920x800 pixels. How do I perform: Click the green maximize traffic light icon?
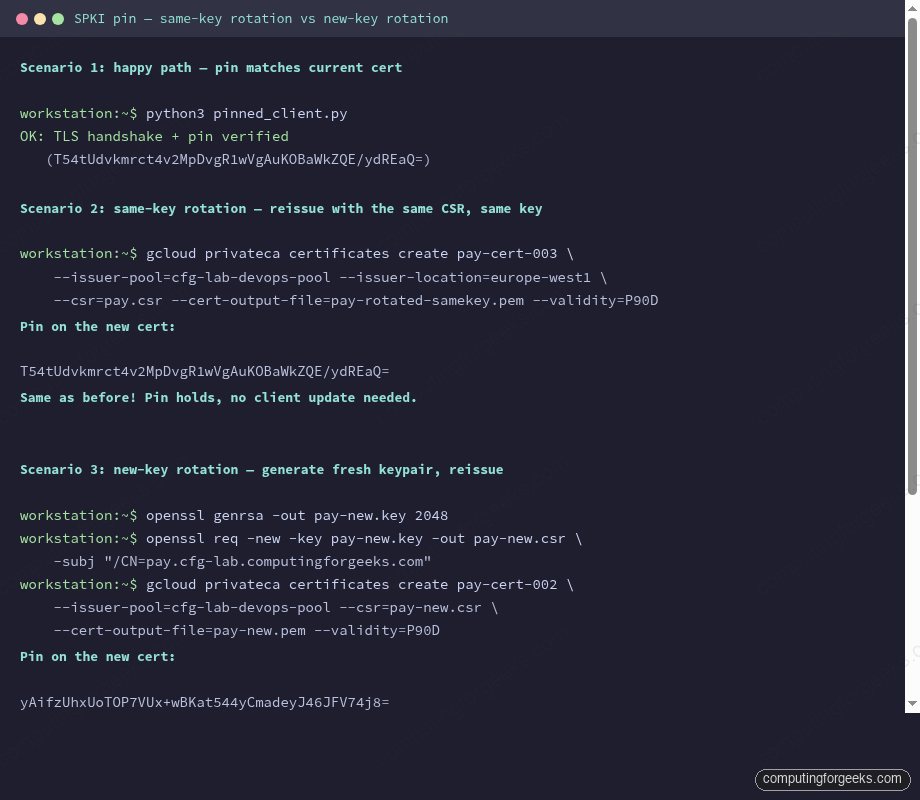tap(57, 17)
